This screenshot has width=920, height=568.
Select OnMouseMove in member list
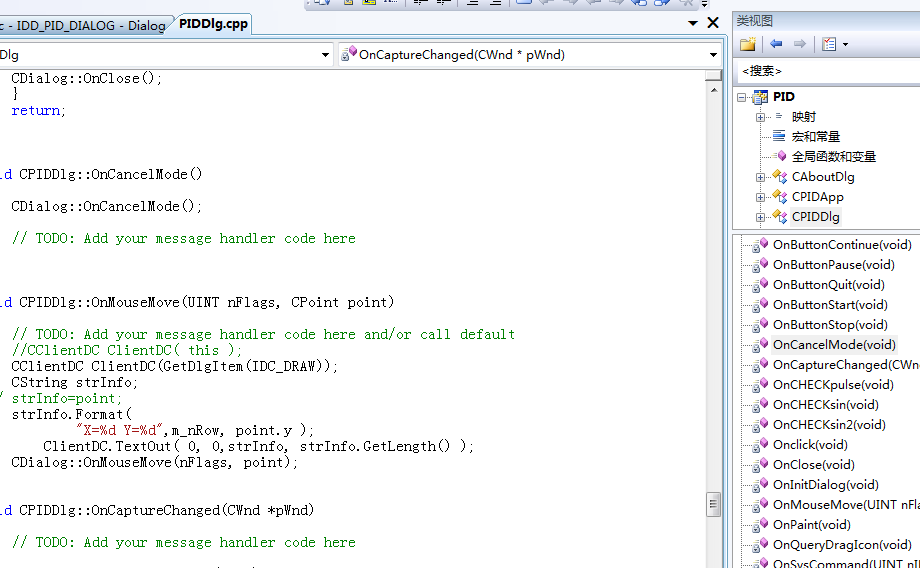[x=845, y=505]
